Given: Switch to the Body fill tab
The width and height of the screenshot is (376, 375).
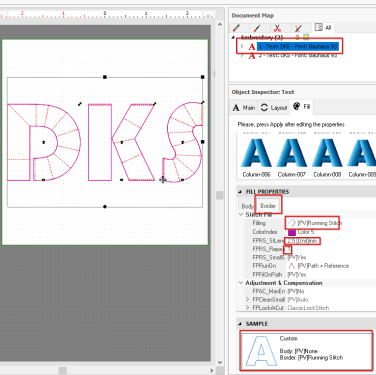Looking at the screenshot, I should [x=247, y=206].
